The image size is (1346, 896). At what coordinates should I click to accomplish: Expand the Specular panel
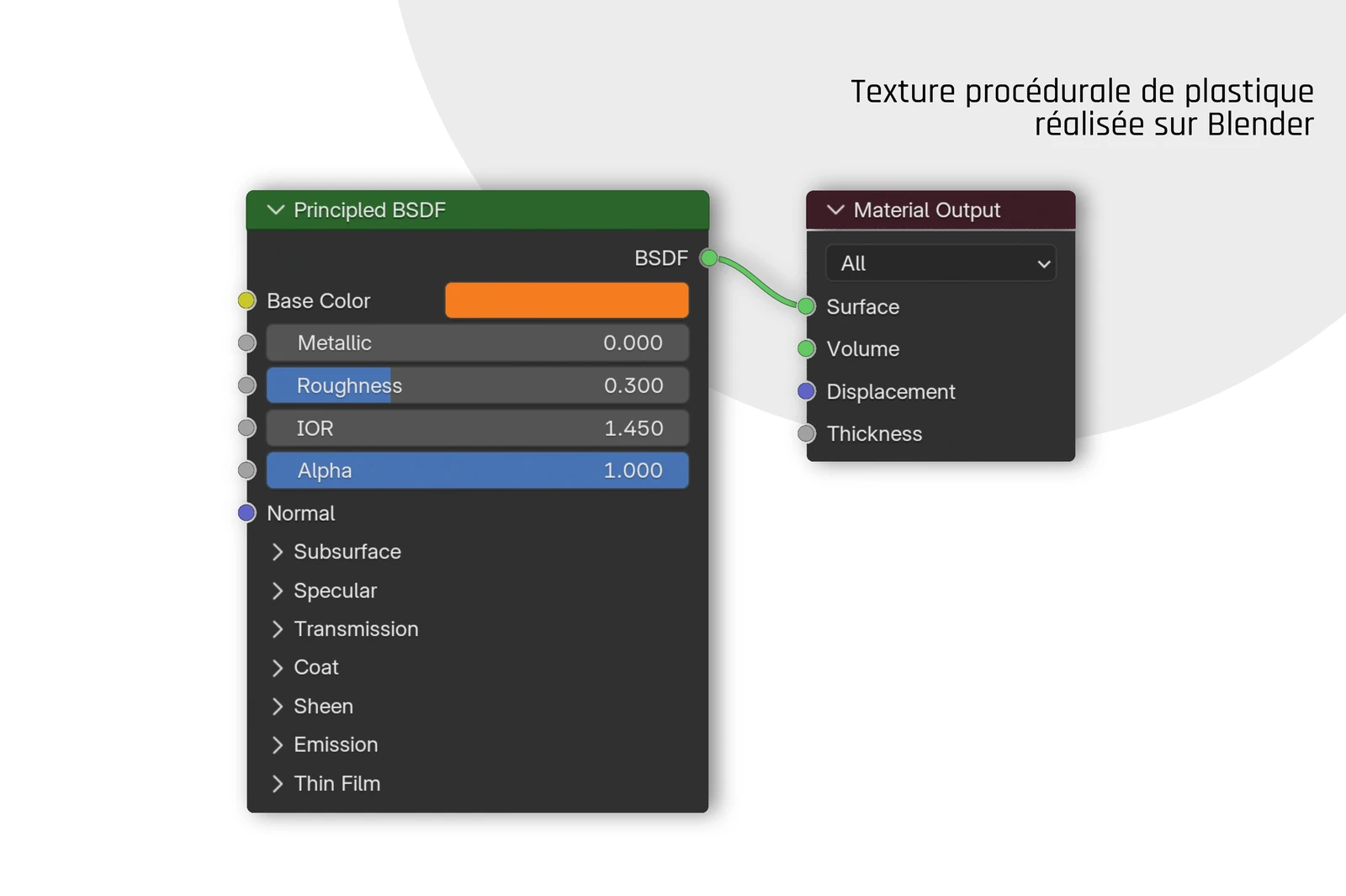point(278,591)
